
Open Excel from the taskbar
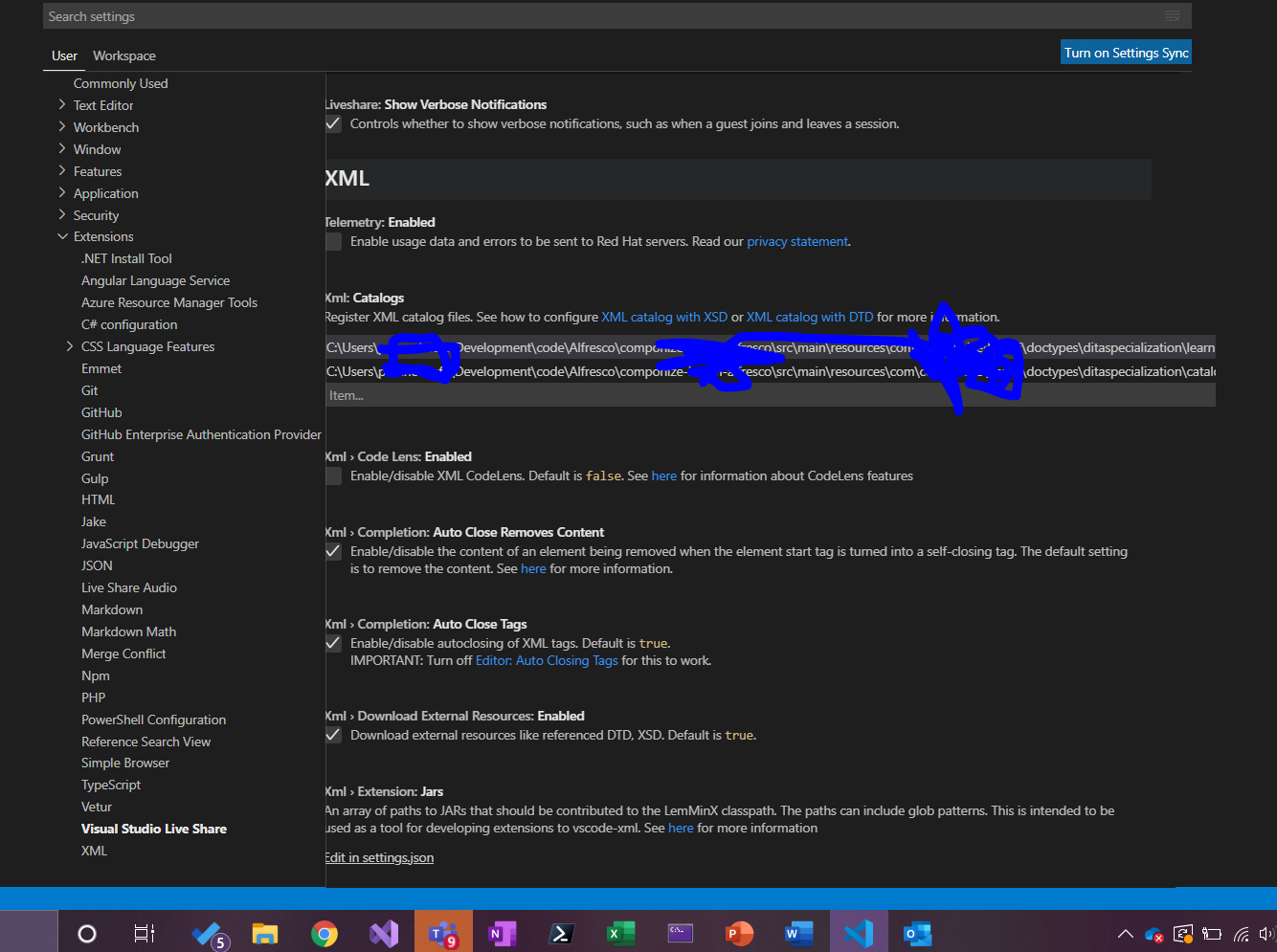click(620, 934)
